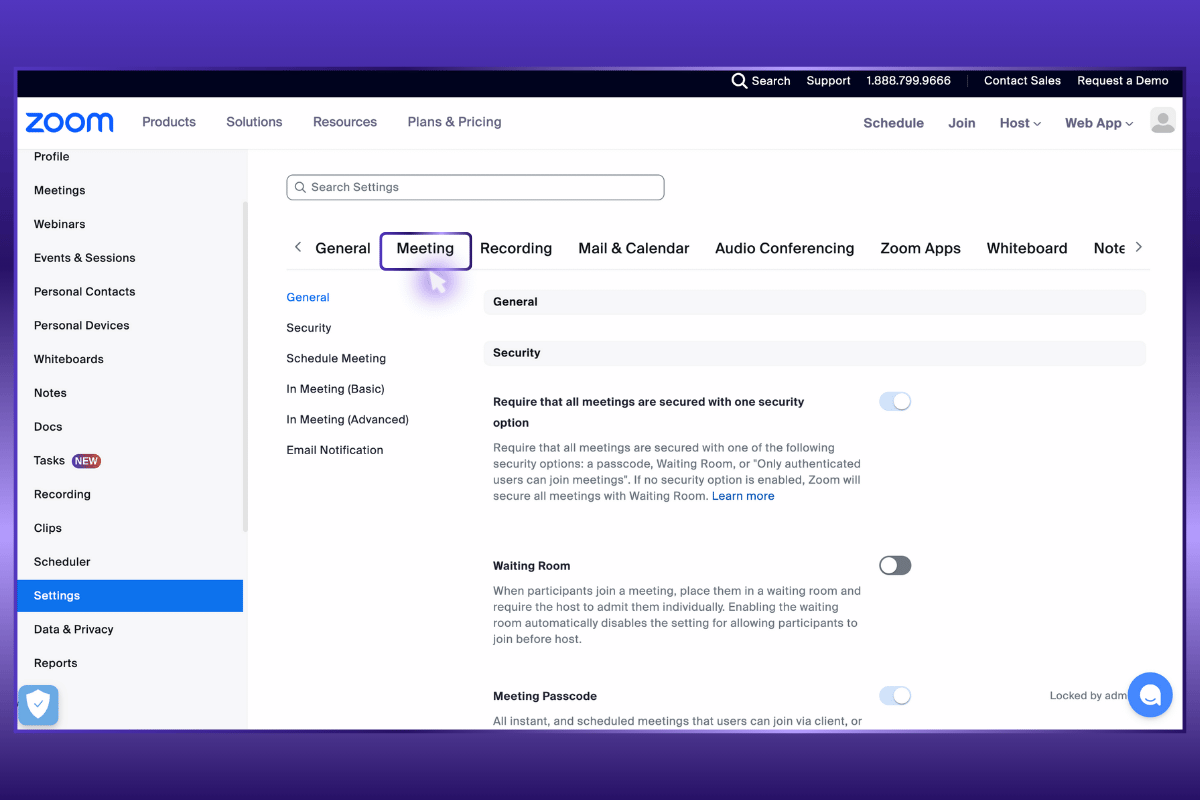This screenshot has height=800, width=1200.
Task: Jump to Security settings section link
Action: [309, 328]
